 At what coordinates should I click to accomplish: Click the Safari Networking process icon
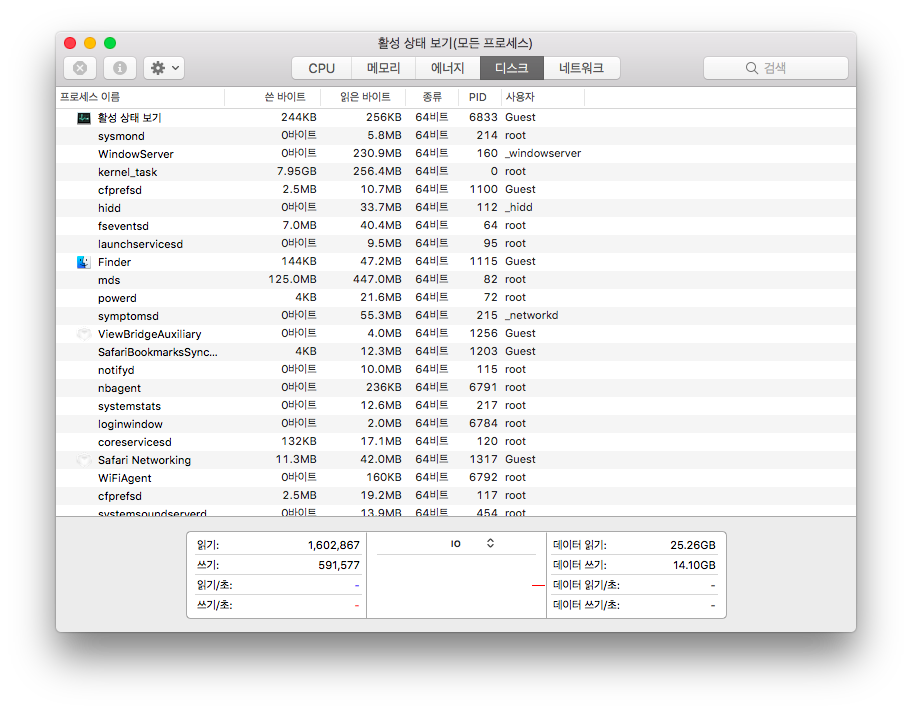pyautogui.click(x=84, y=459)
